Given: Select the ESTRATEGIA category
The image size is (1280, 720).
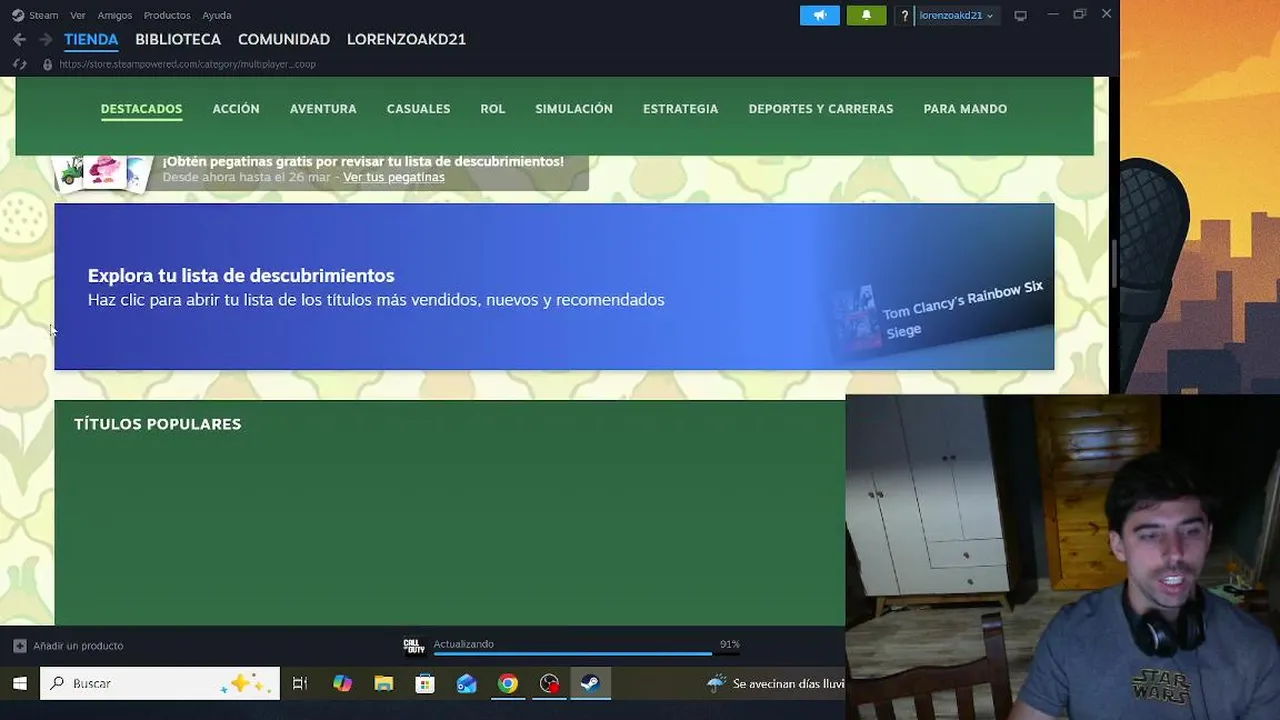Looking at the screenshot, I should tap(680, 109).
